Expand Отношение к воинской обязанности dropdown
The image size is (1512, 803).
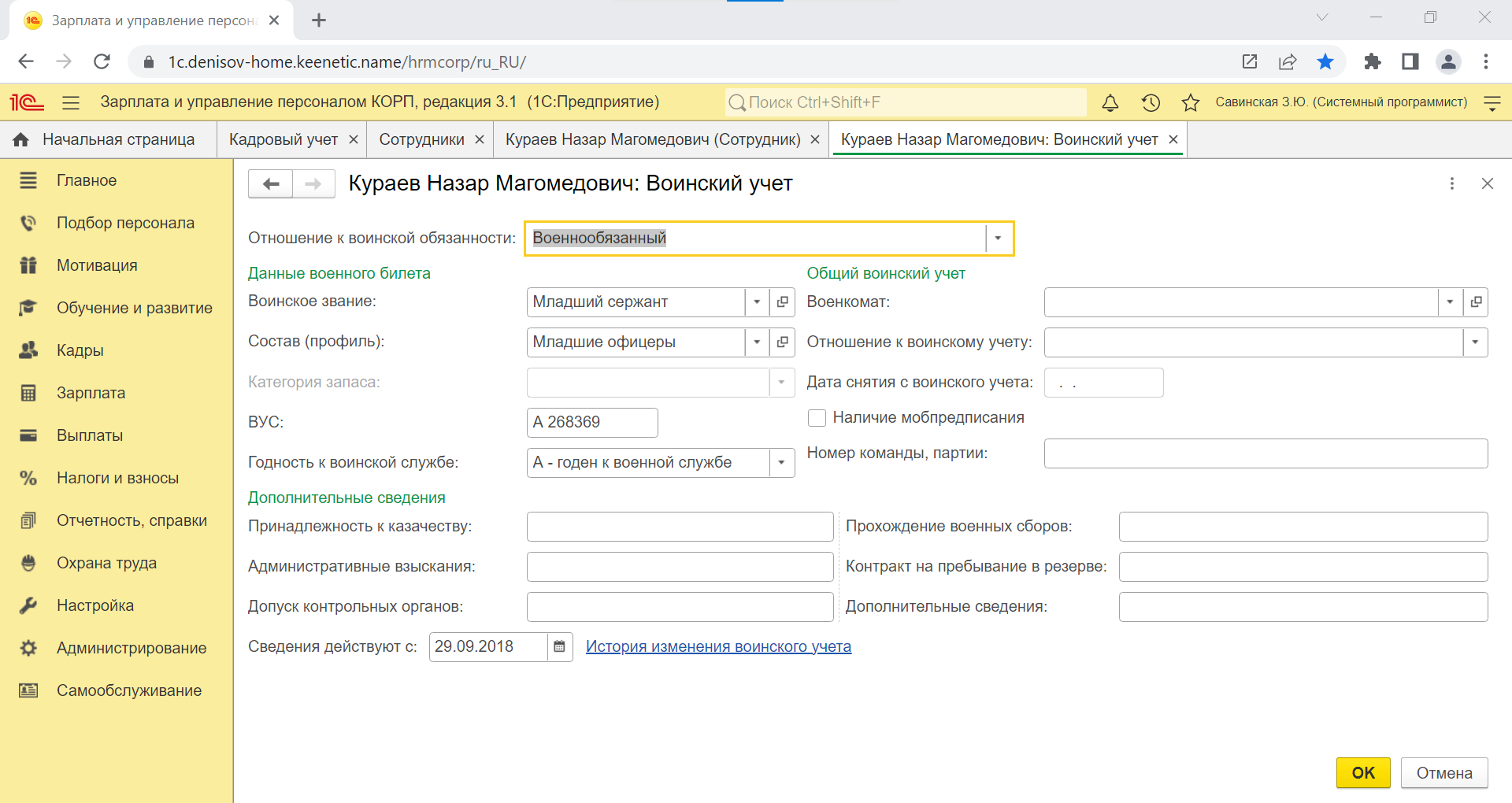coord(998,239)
